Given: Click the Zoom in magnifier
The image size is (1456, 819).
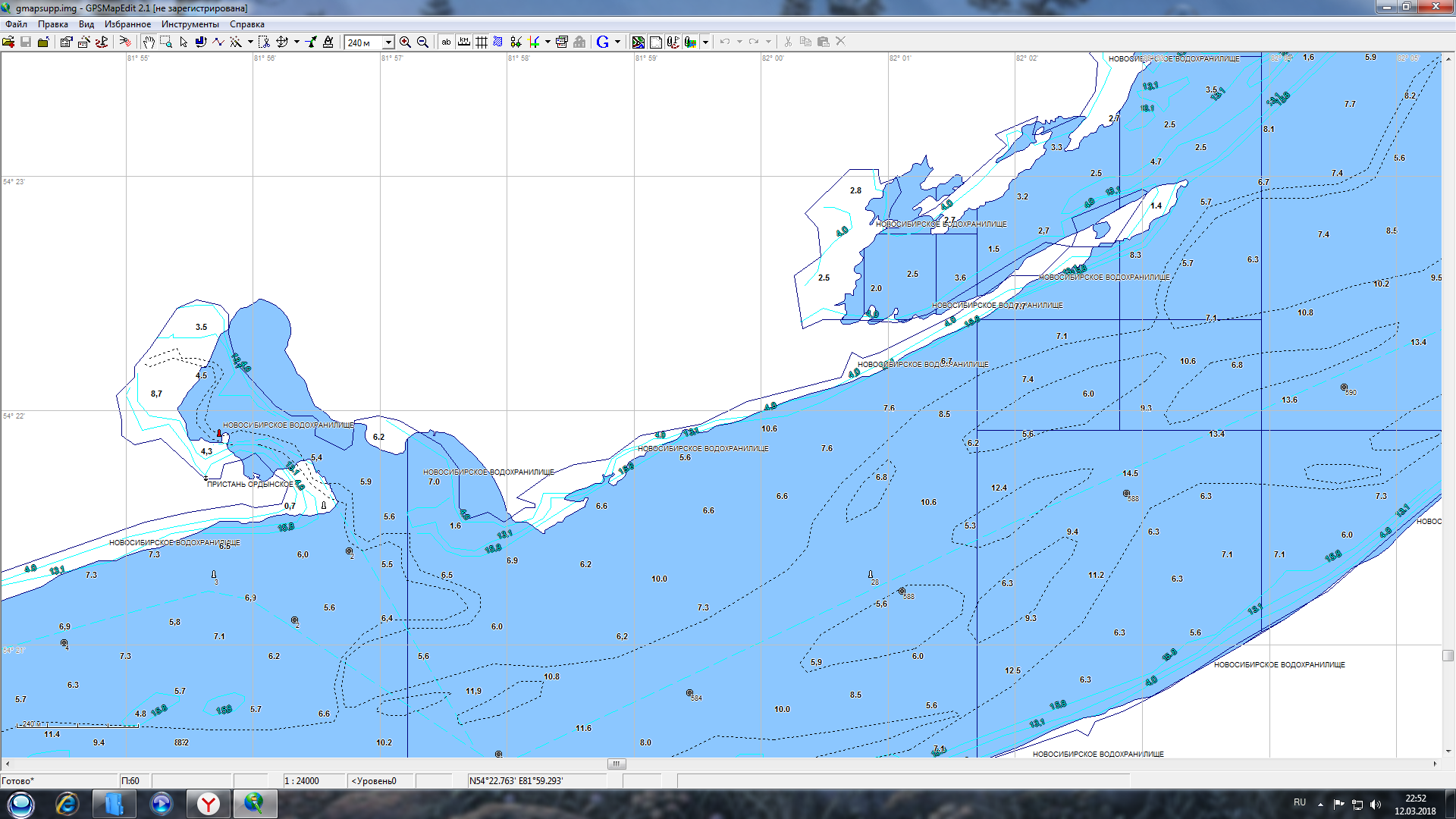Looking at the screenshot, I should tap(406, 42).
